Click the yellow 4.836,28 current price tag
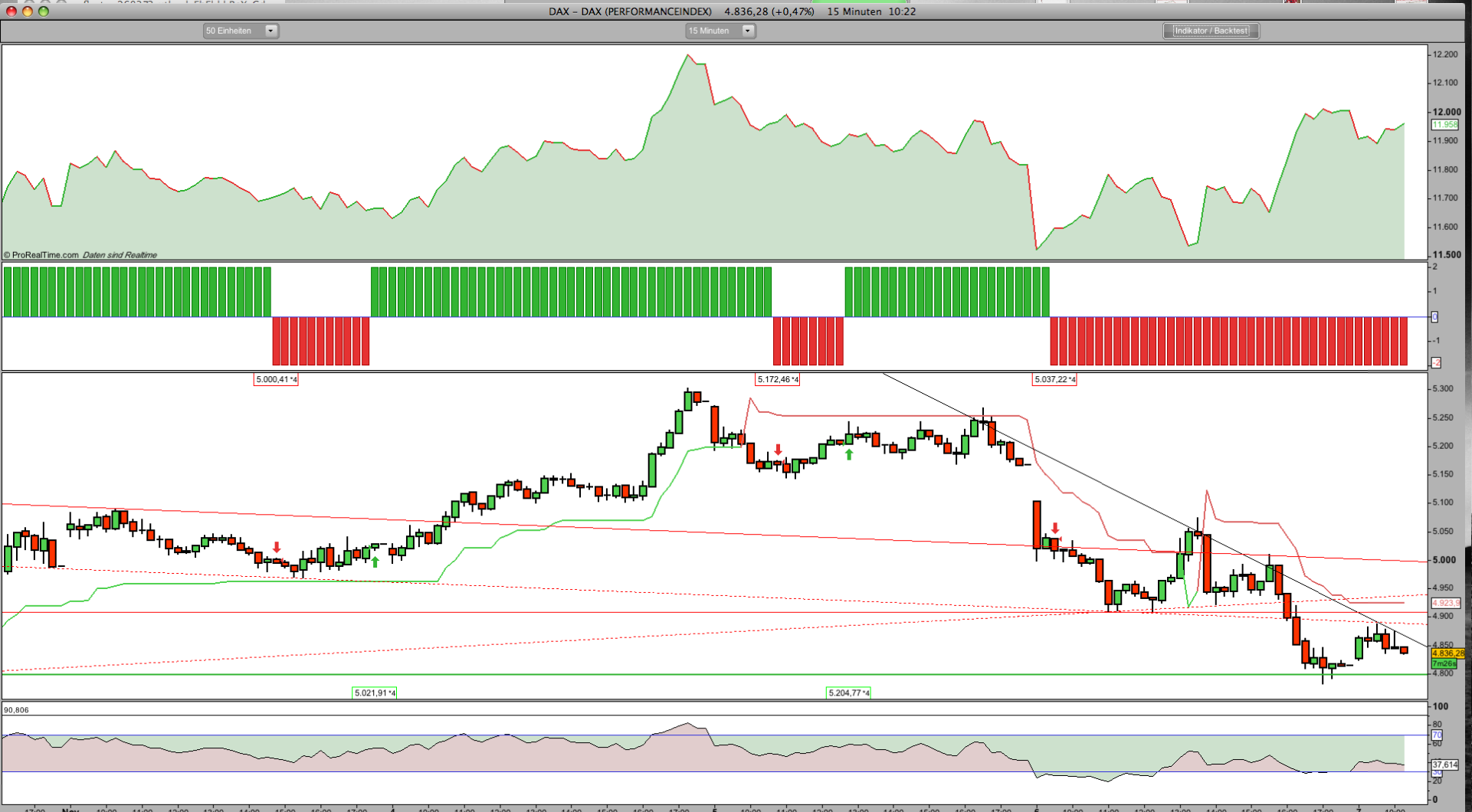Viewport: 1472px width, 812px height. point(1447,653)
